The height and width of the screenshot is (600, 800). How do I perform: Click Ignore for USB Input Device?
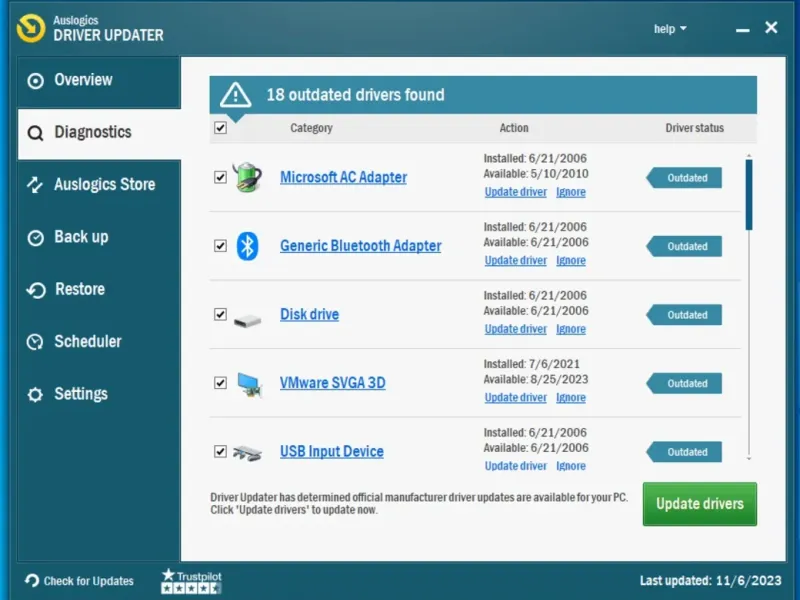(570, 466)
